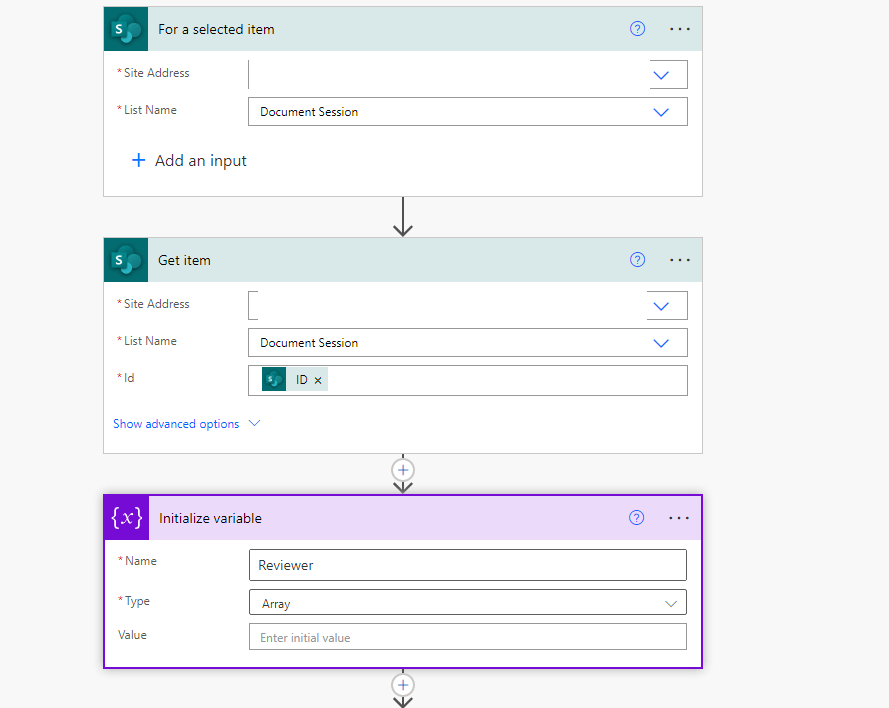Click the variable icon on Initialize variable

126,518
